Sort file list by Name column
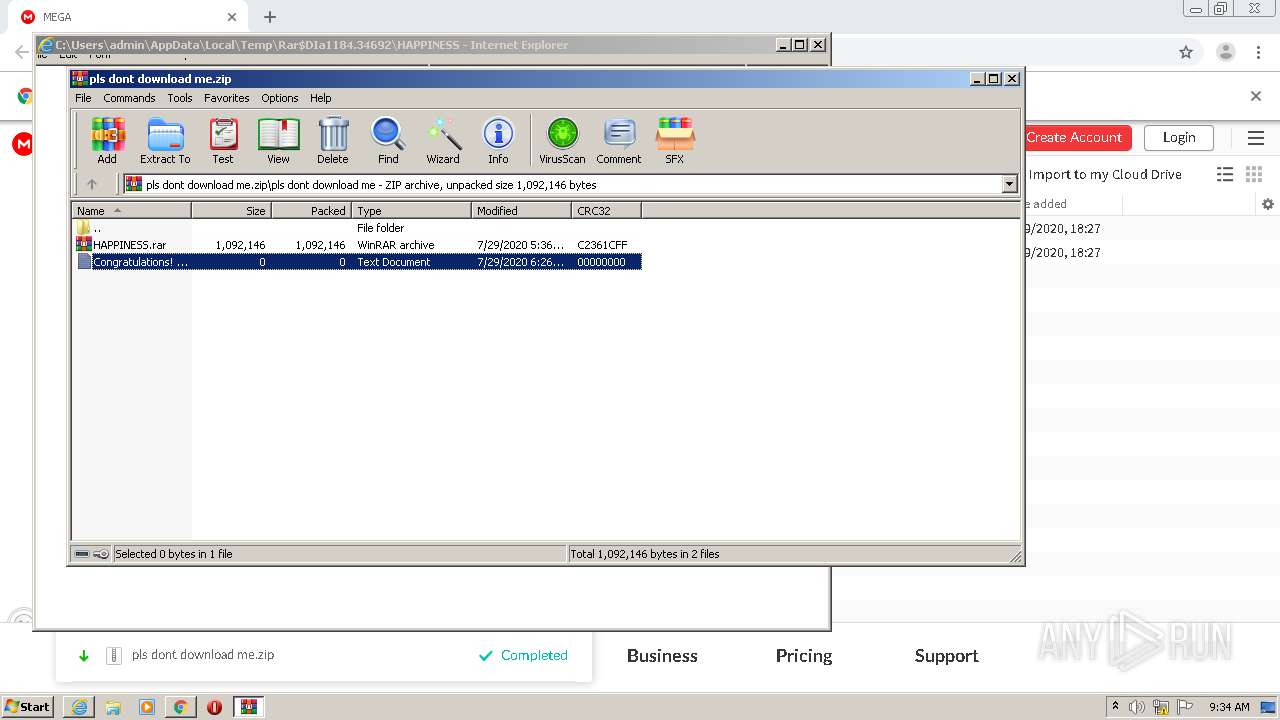The height and width of the screenshot is (720, 1280). [131, 210]
